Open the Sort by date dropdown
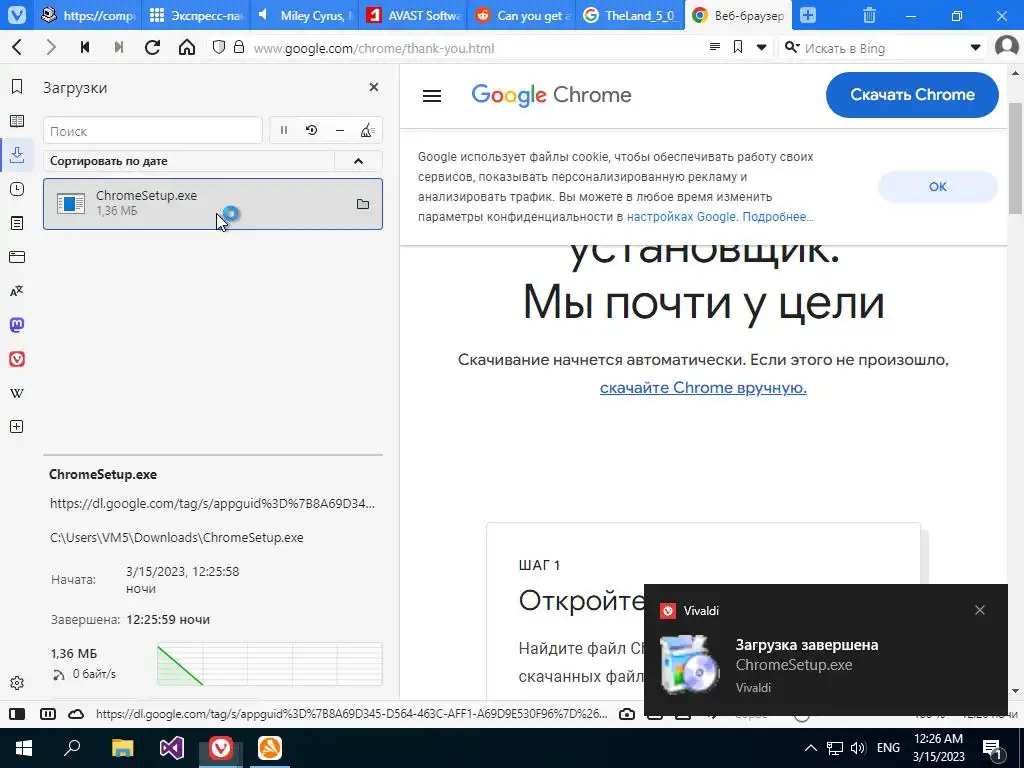Viewport: 1024px width, 768px height. click(x=189, y=161)
